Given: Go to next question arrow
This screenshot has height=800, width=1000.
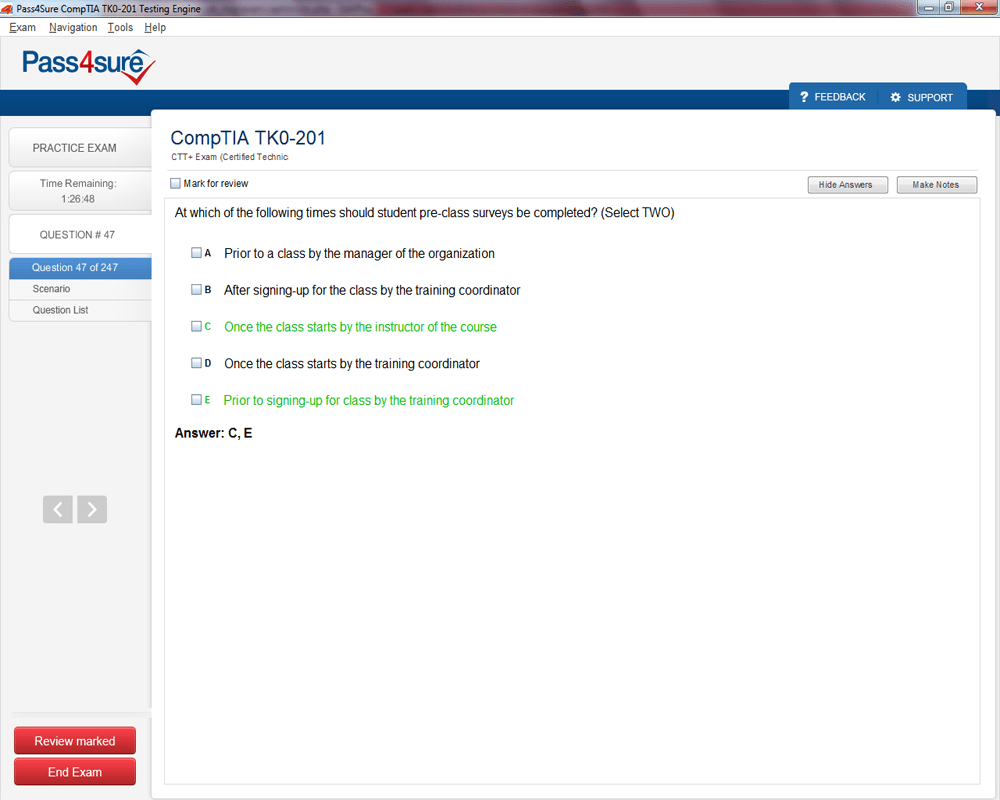Looking at the screenshot, I should coord(92,509).
